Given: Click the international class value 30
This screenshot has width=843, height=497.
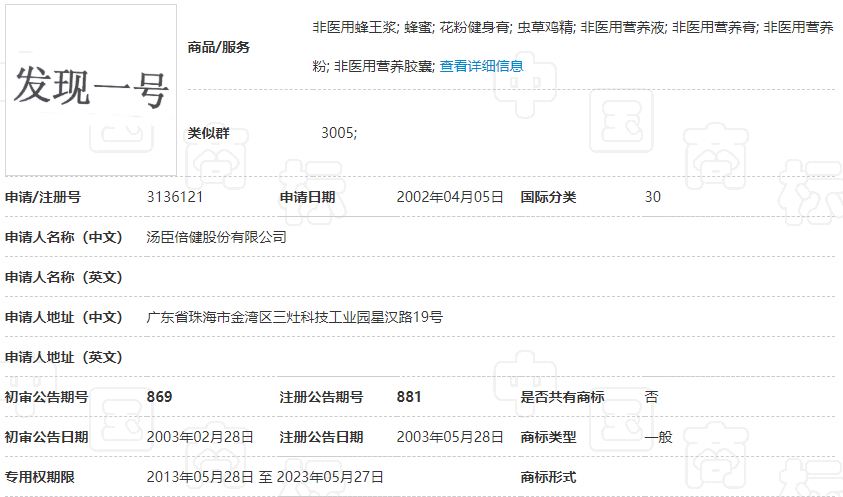Looking at the screenshot, I should tap(653, 197).
